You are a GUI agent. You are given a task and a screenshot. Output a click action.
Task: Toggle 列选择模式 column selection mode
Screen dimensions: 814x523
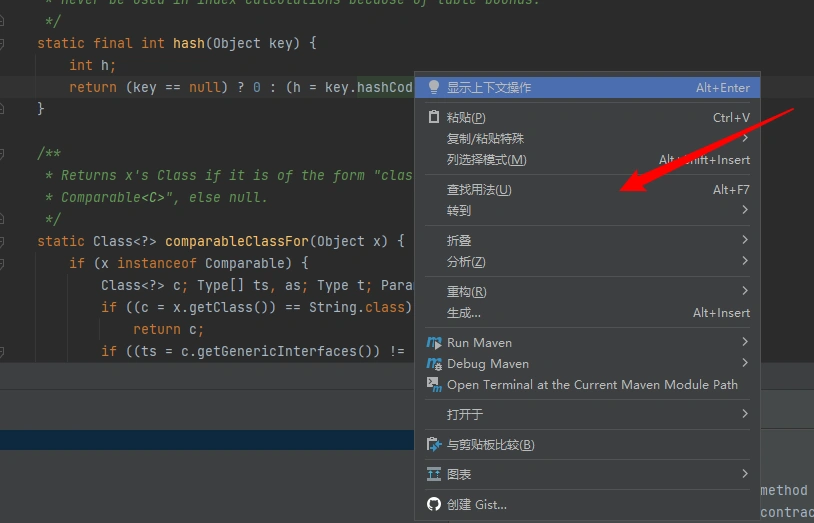pyautogui.click(x=486, y=160)
